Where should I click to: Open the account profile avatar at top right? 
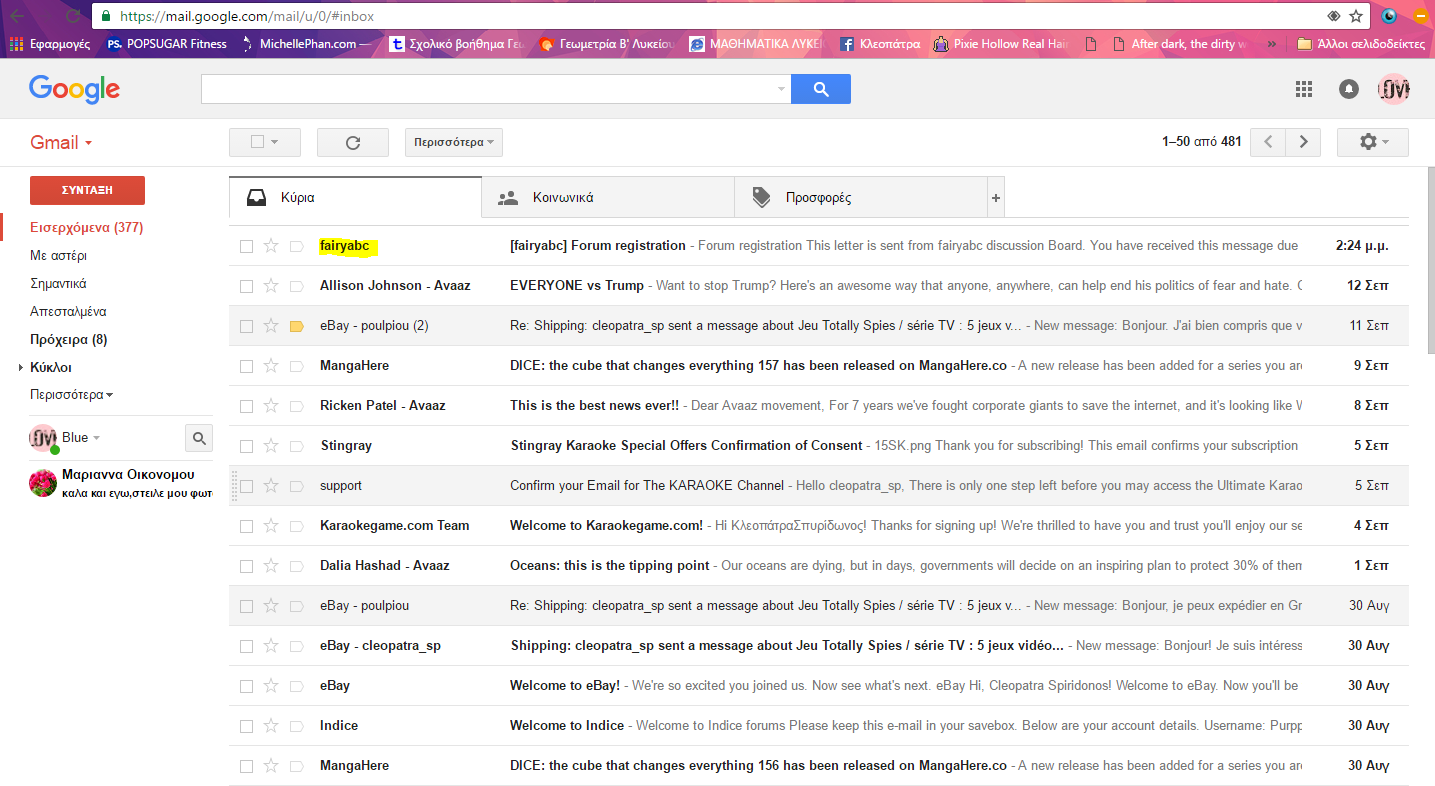point(1393,89)
